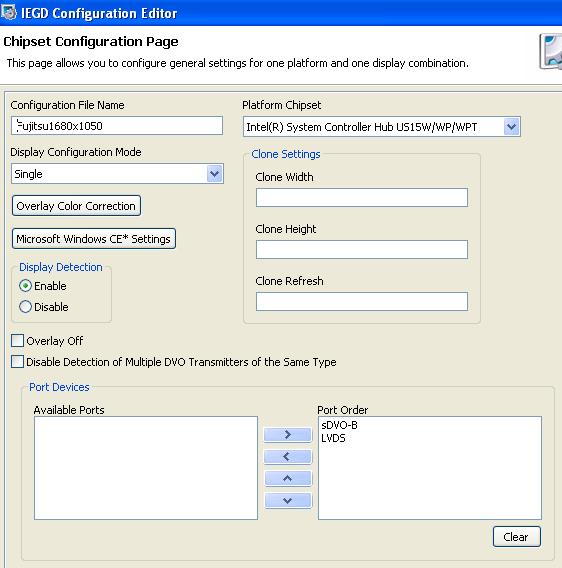Click the move-right arrow button in Port Devices
This screenshot has height=568, width=562.
click(288, 434)
